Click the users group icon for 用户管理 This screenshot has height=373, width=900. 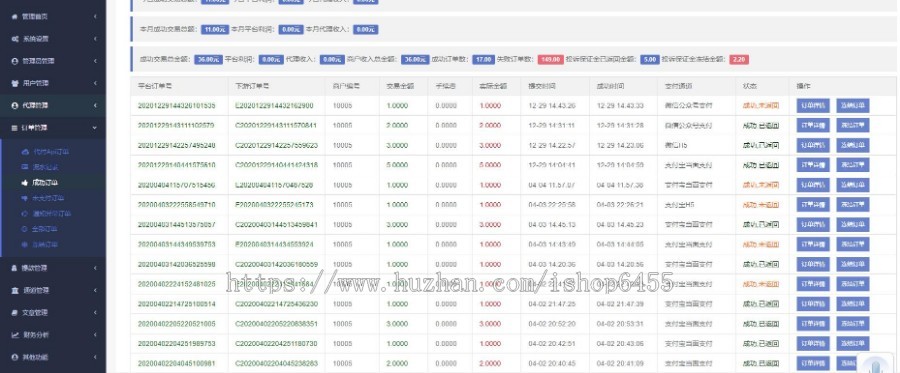point(14,83)
